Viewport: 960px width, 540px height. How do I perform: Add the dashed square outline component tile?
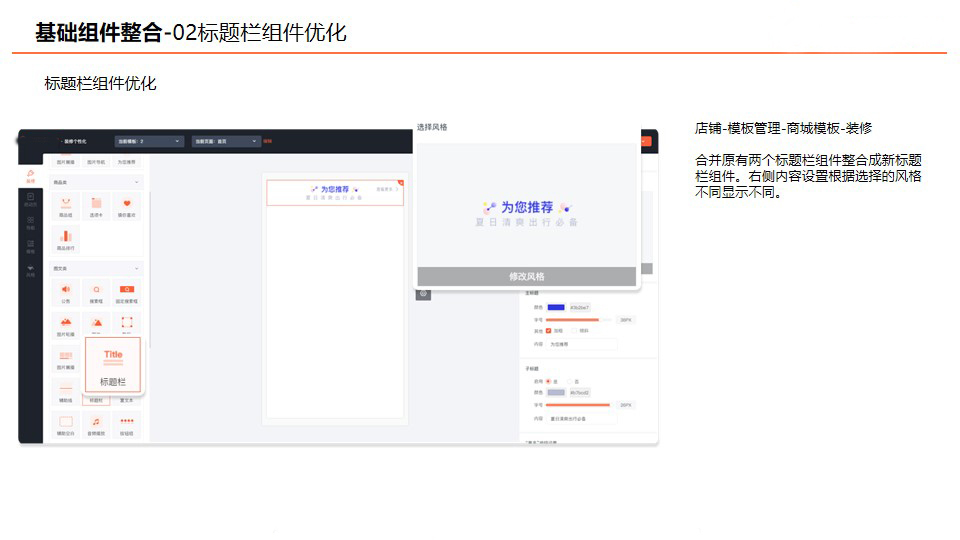pyautogui.click(x=127, y=324)
